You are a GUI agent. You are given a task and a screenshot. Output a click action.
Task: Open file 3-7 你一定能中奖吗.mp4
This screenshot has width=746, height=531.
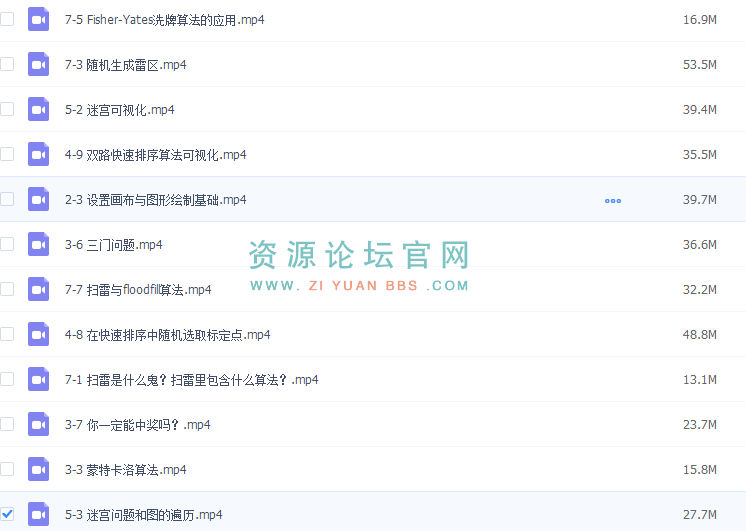(137, 425)
